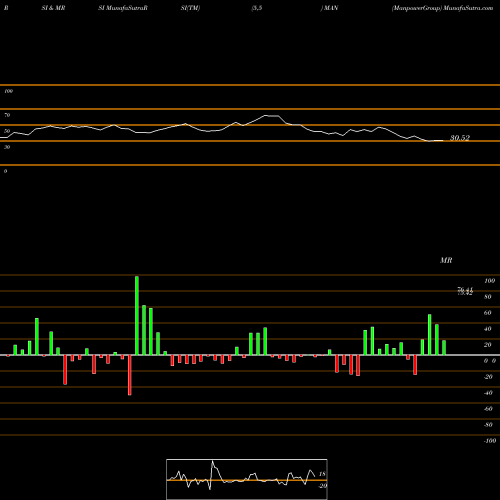Click the 'SI & MR' header text
This screenshot has height=500, width=500.
[53, 8]
